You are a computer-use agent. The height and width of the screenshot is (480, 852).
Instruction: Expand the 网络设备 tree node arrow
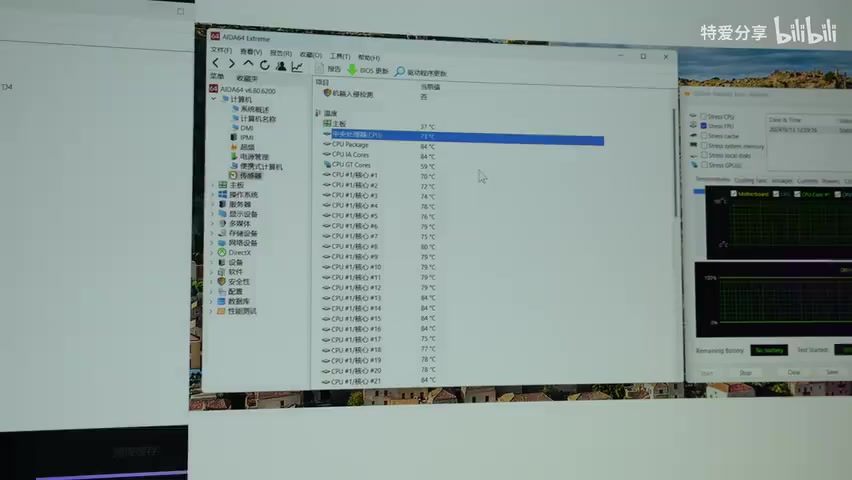pos(212,243)
